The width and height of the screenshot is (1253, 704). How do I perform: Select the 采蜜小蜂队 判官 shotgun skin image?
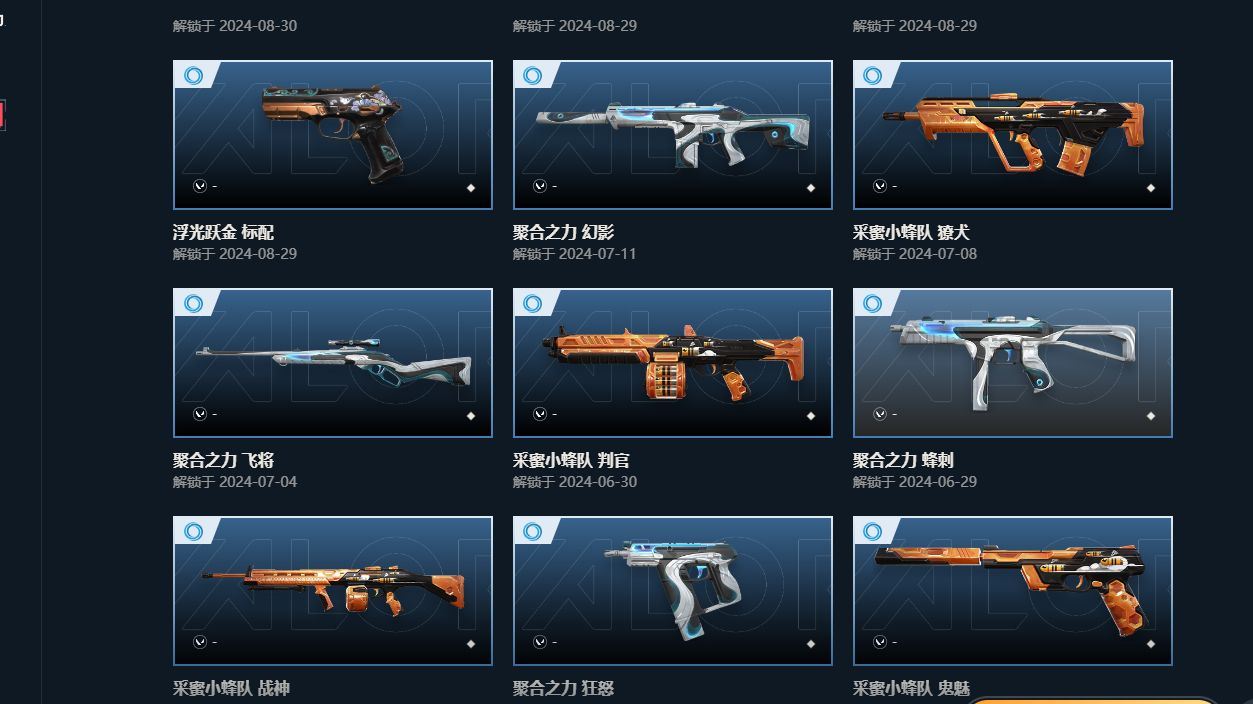[673, 363]
